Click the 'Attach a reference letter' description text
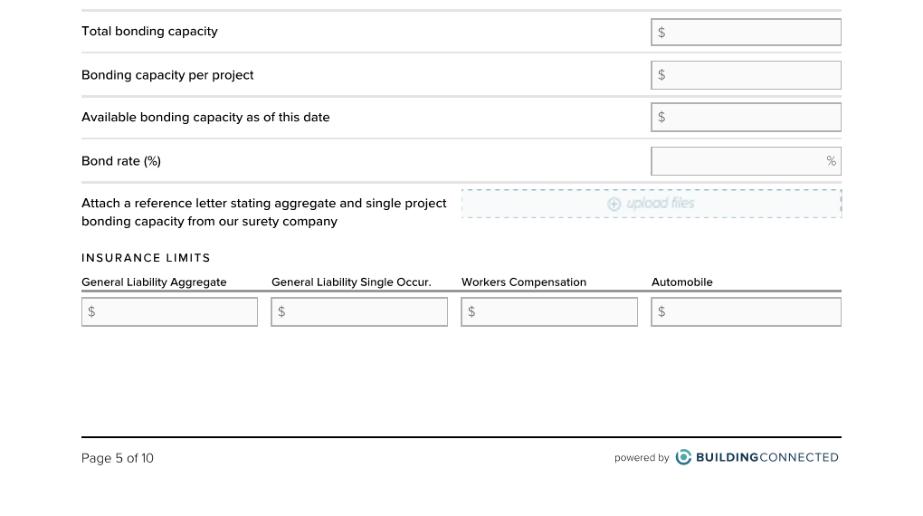This screenshot has width=923, height=516. [x=264, y=212]
